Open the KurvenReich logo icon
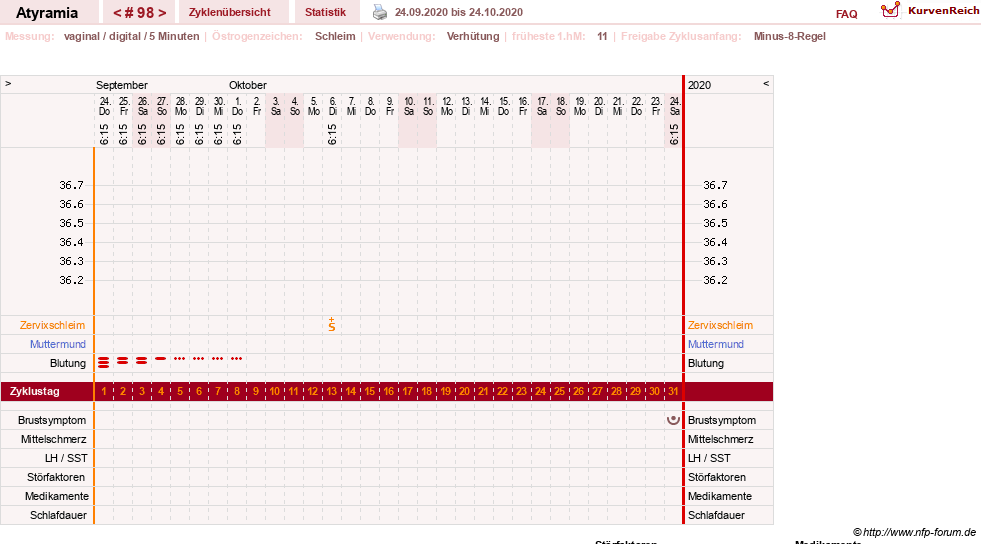The width and height of the screenshot is (981, 544). click(890, 10)
